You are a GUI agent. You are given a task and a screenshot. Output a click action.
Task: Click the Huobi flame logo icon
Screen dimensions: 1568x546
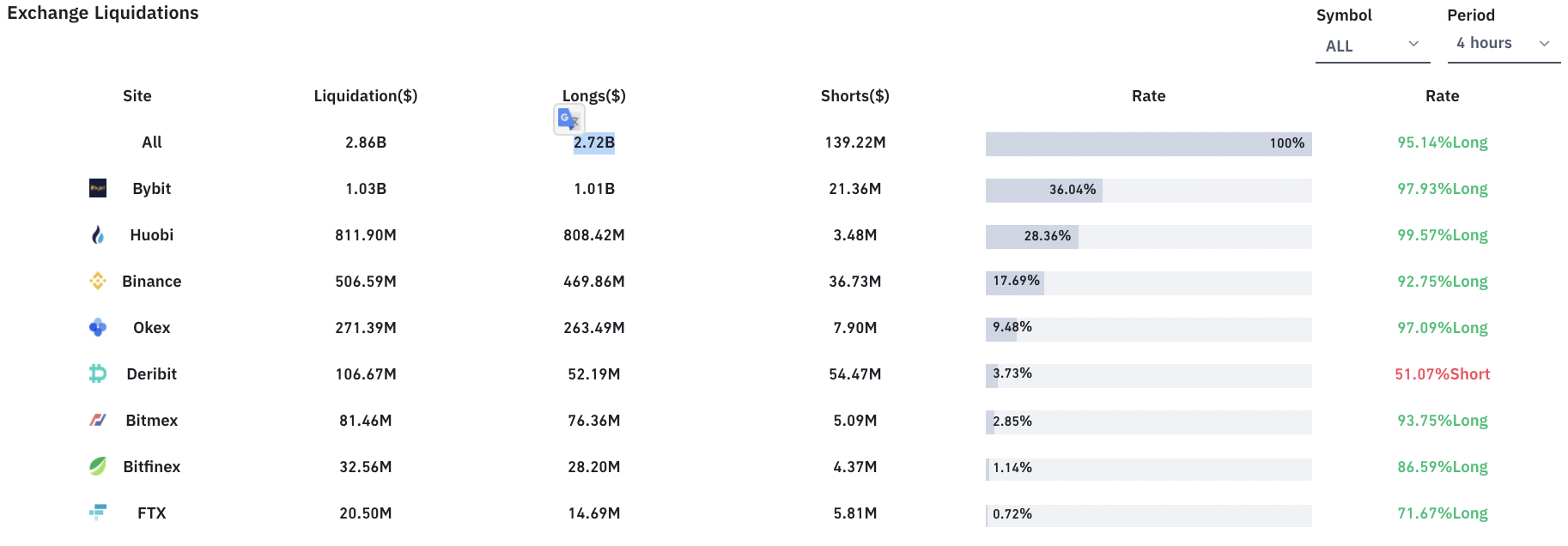click(98, 234)
